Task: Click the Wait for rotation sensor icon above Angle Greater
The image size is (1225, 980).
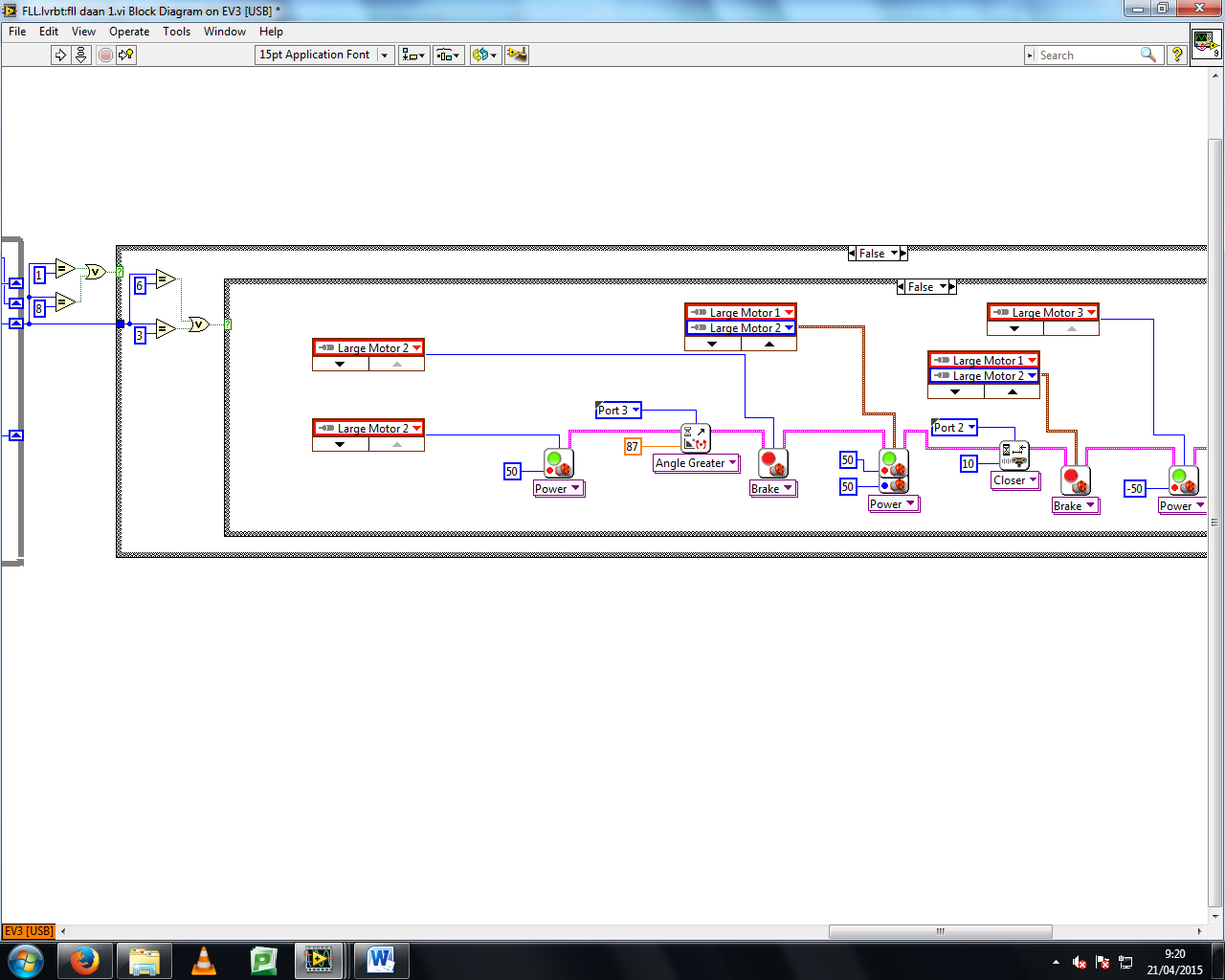Action: pos(696,438)
